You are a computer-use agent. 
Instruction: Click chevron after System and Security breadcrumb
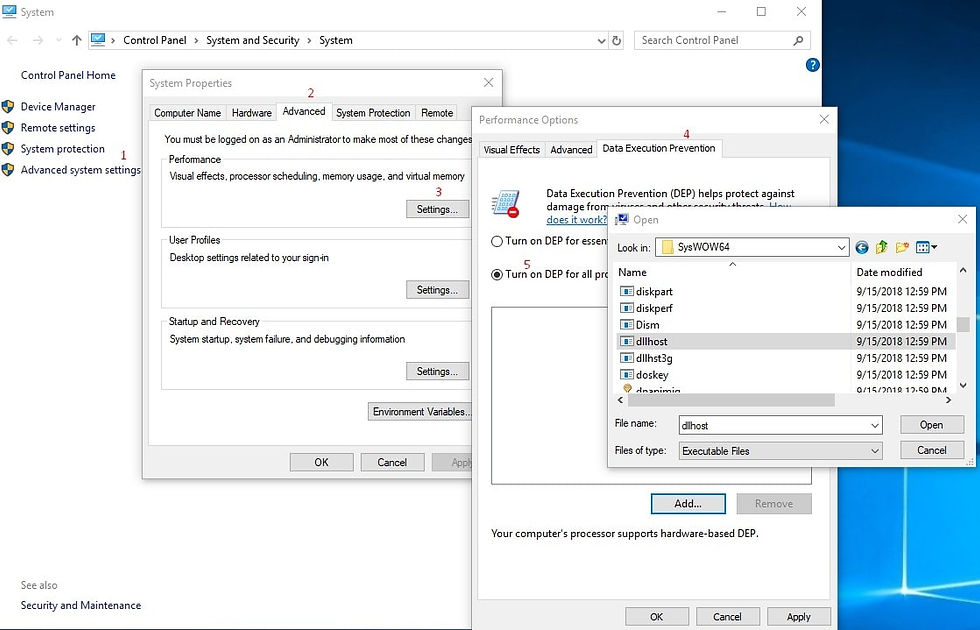click(309, 41)
